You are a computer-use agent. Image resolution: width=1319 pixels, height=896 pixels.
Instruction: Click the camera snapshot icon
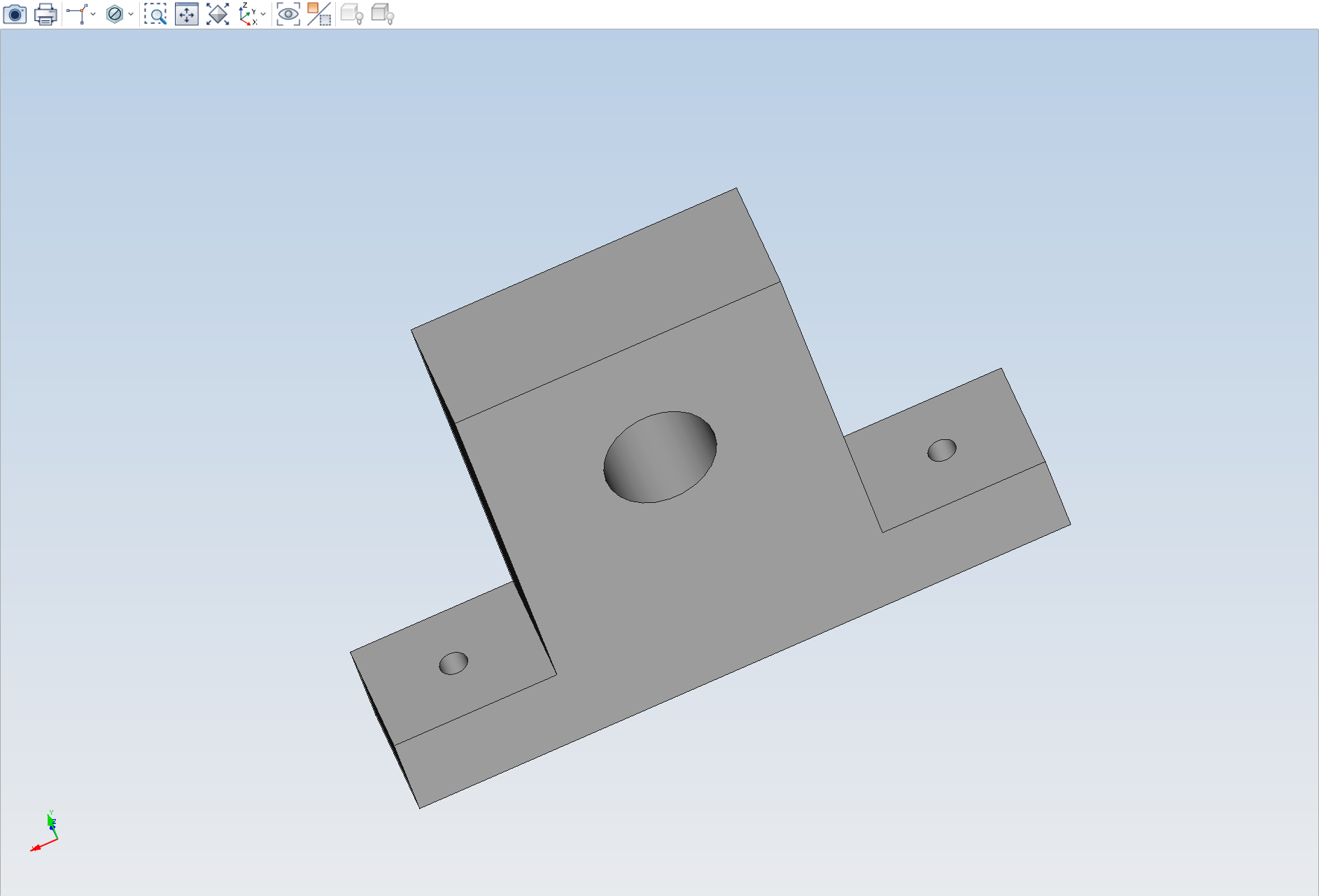[15, 14]
